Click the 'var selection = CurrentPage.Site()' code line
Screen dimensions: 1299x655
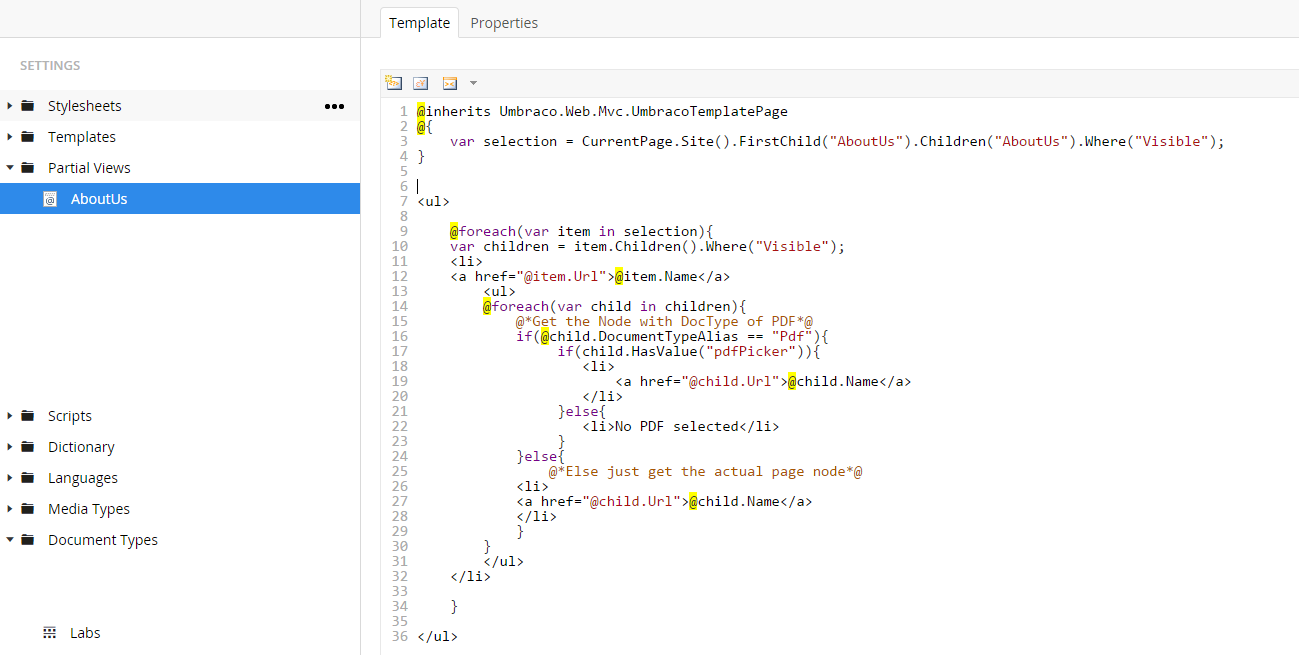(x=837, y=141)
